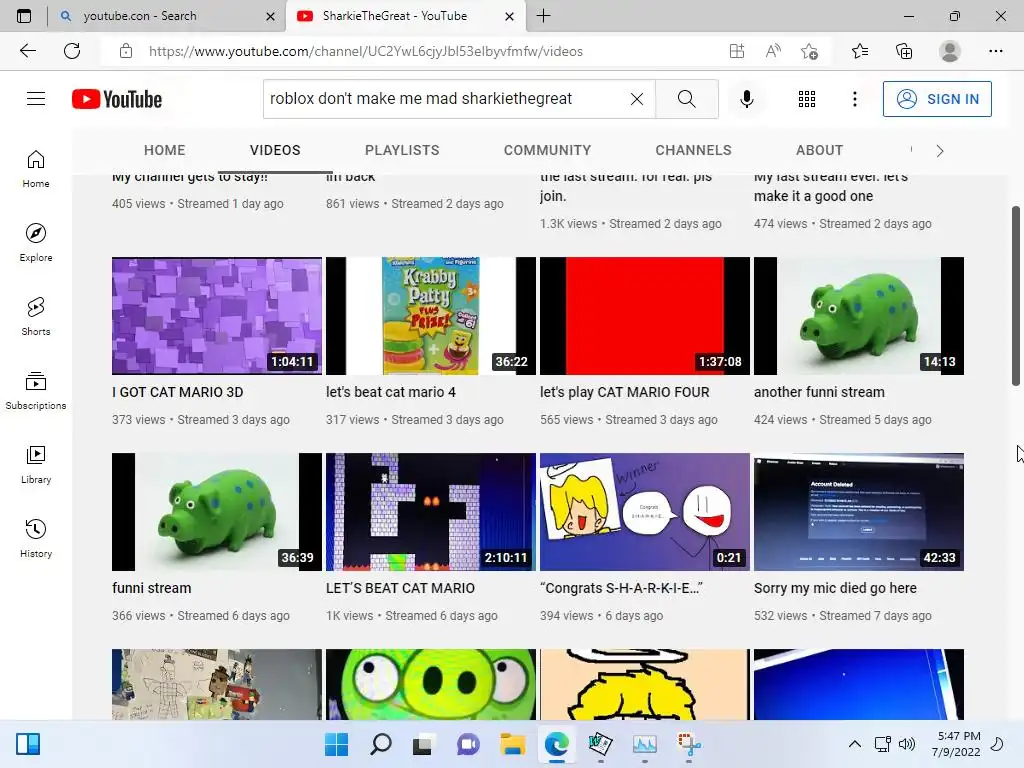The image size is (1024, 768).
Task: Open Task View from the taskbar
Action: [x=423, y=744]
